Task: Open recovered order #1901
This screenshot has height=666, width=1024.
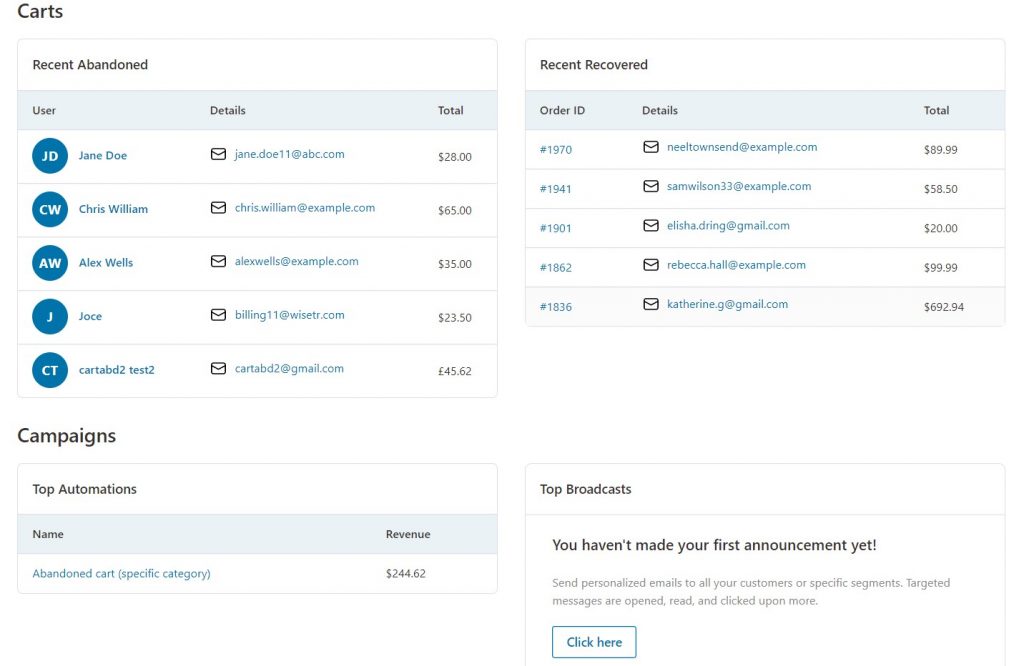Action: pyautogui.click(x=555, y=228)
